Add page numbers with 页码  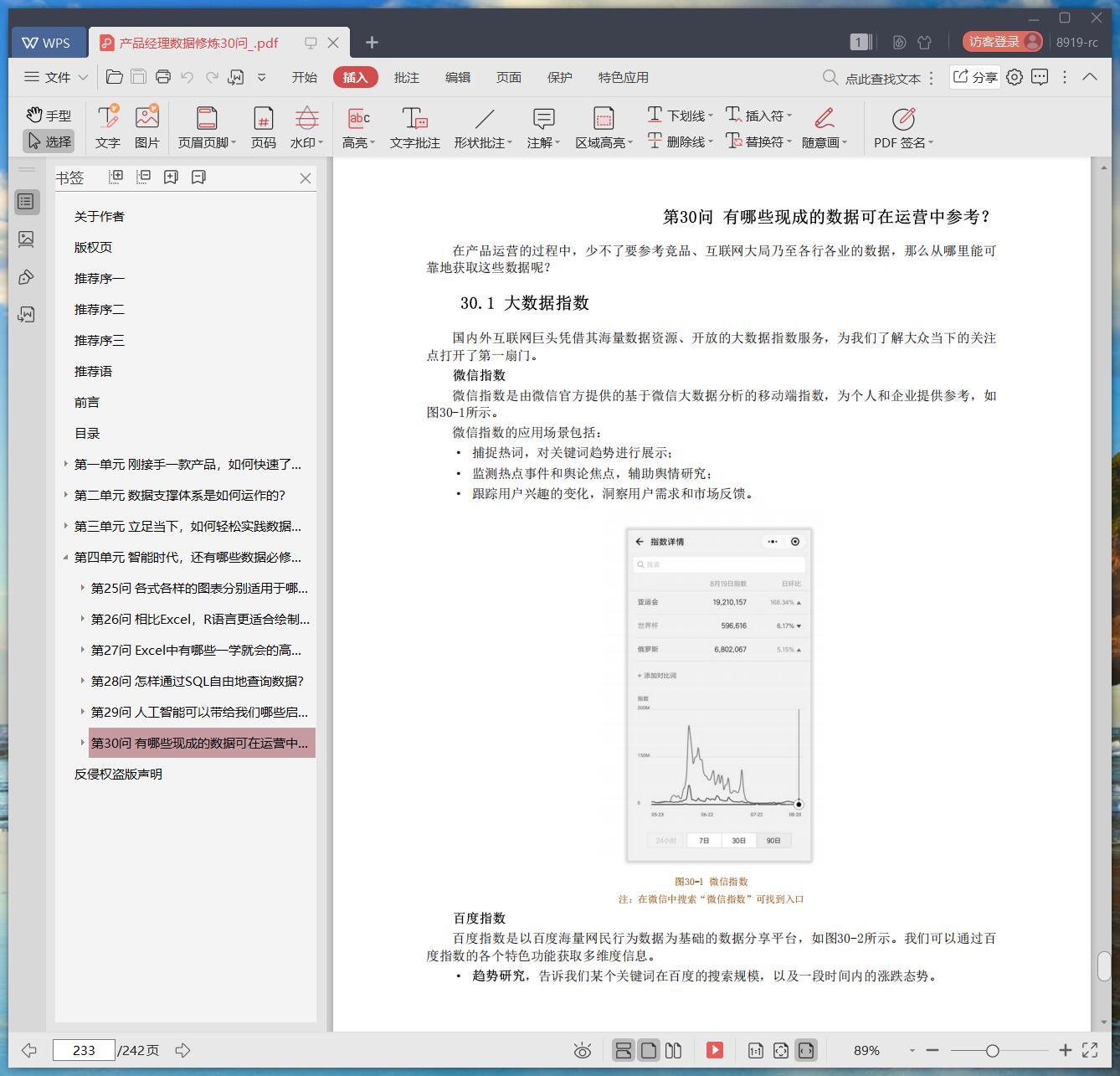point(263,127)
